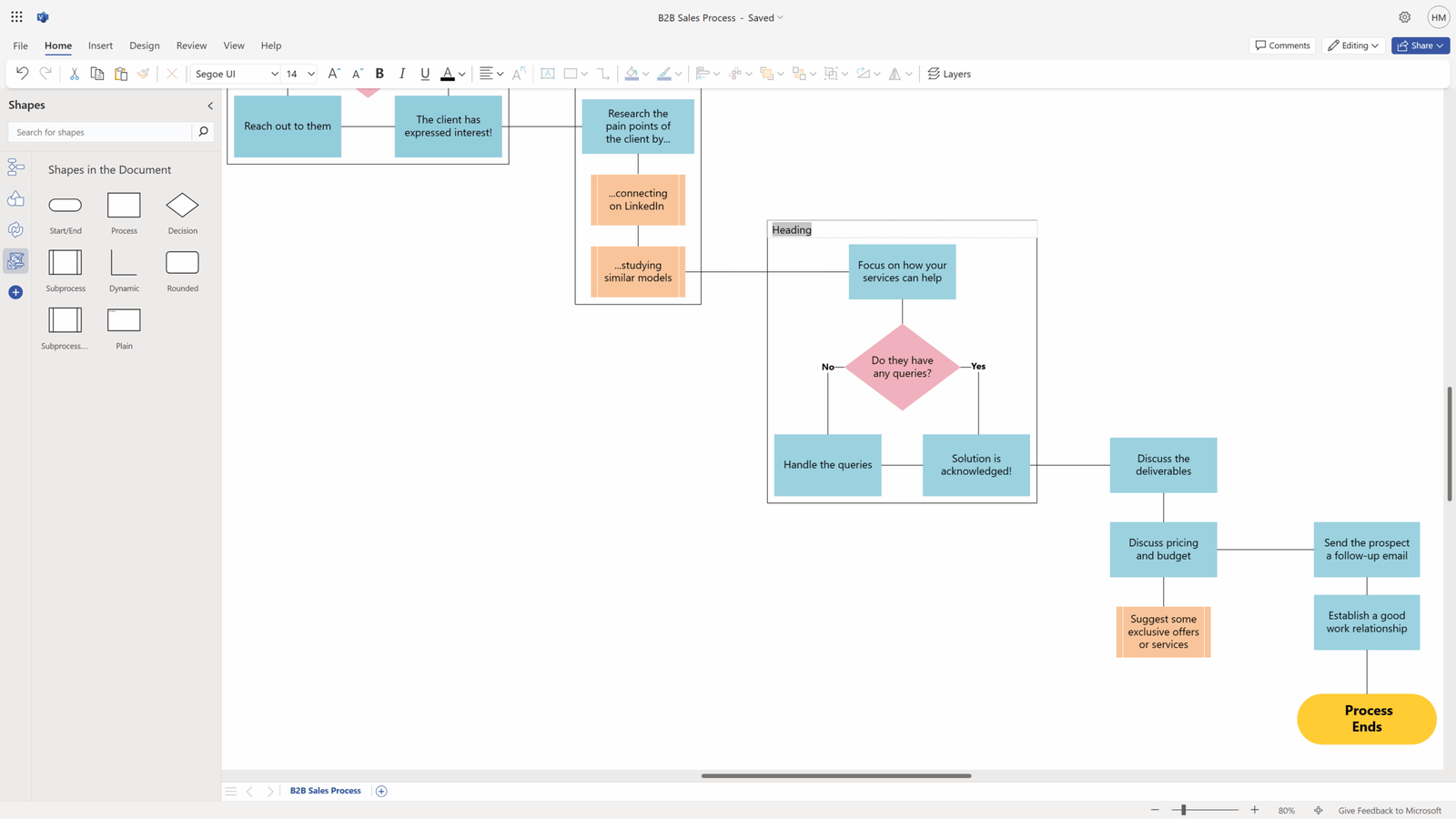Viewport: 1456px width, 819px height.
Task: Click the Share button
Action: click(1420, 45)
